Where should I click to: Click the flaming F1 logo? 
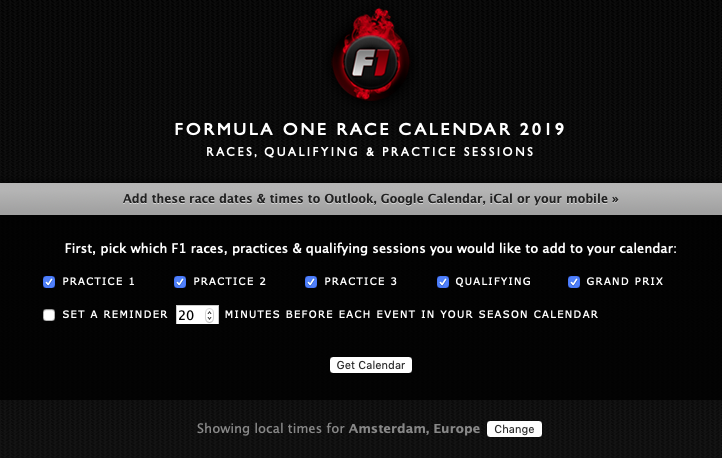click(x=371, y=54)
